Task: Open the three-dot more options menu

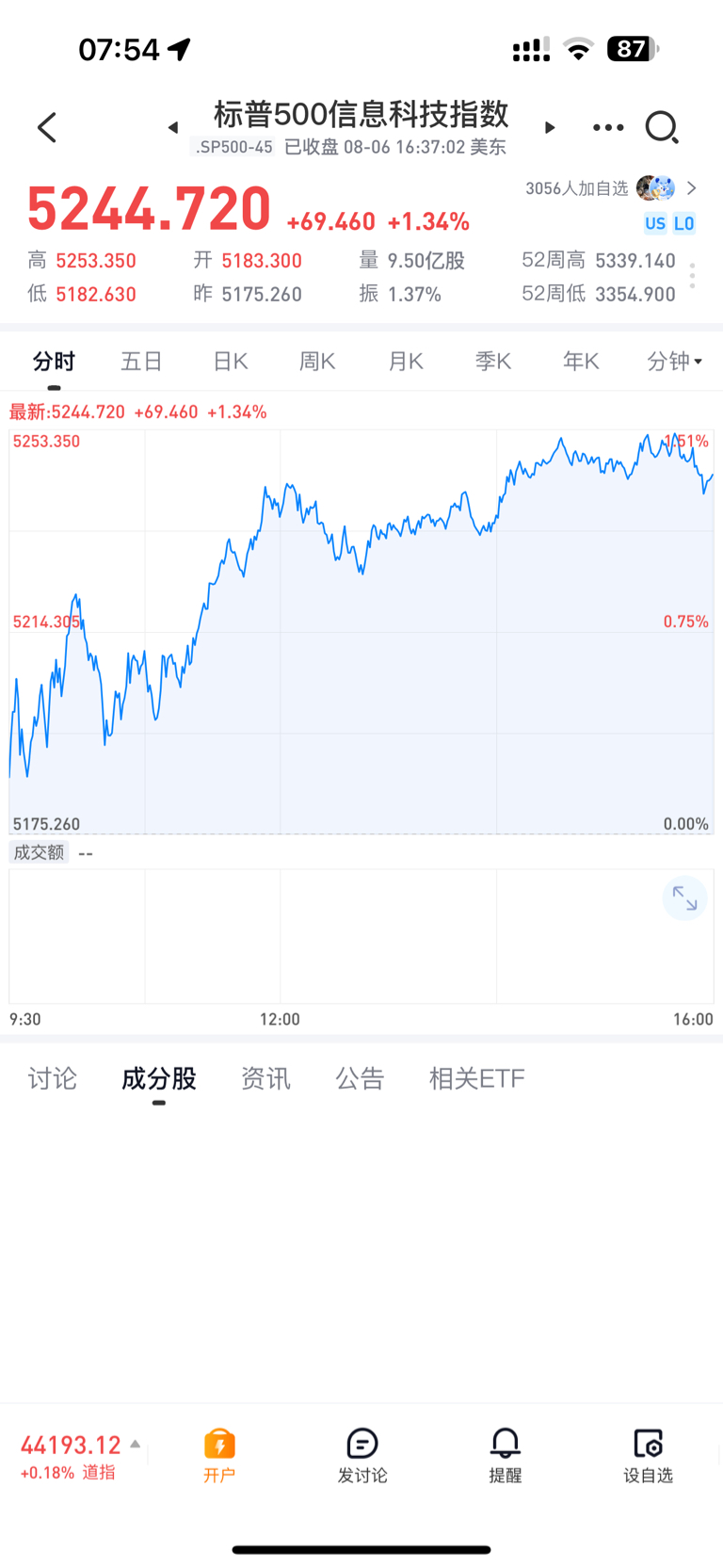Action: tap(608, 127)
